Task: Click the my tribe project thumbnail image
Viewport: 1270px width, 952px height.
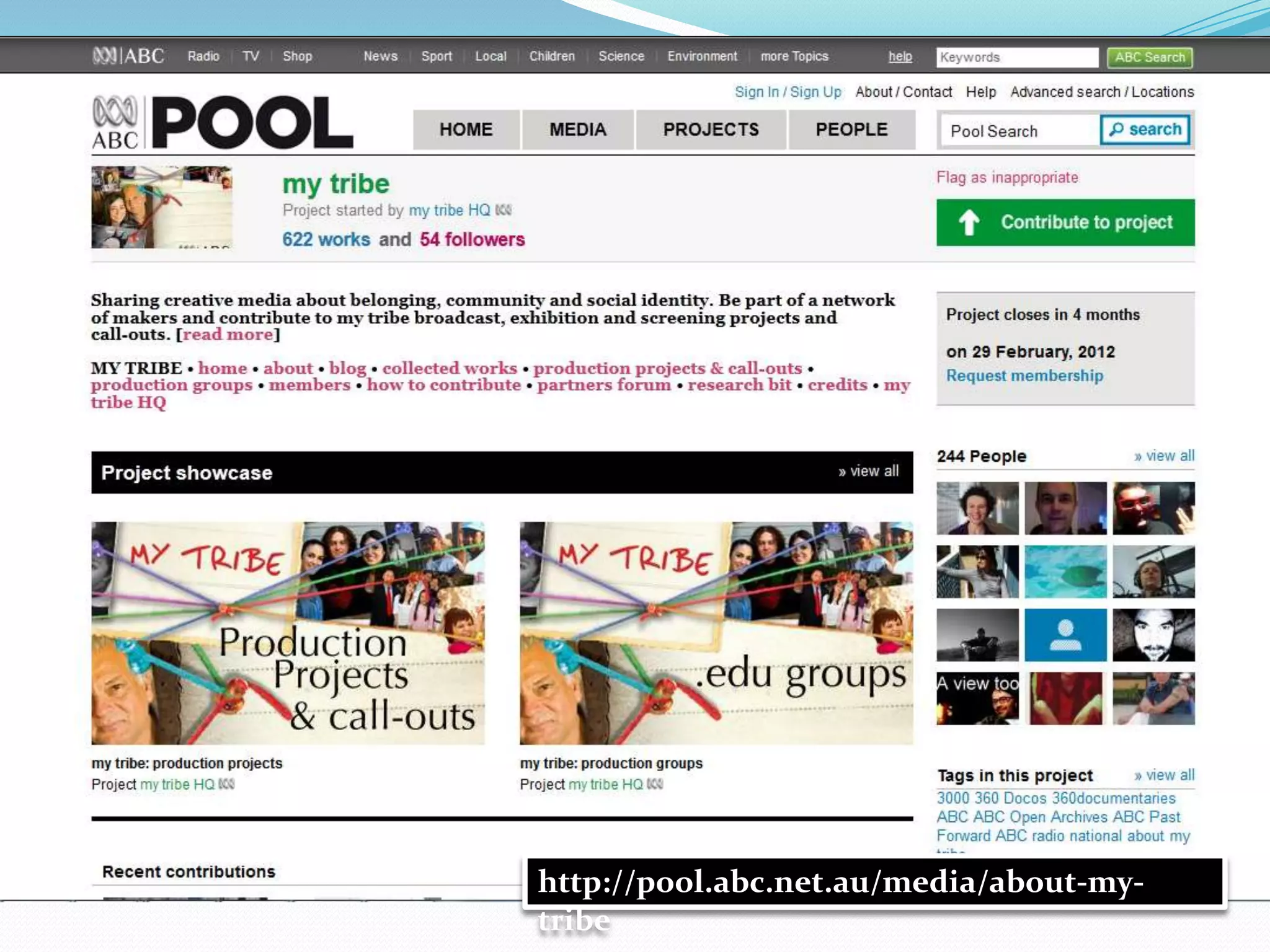Action: click(x=162, y=207)
